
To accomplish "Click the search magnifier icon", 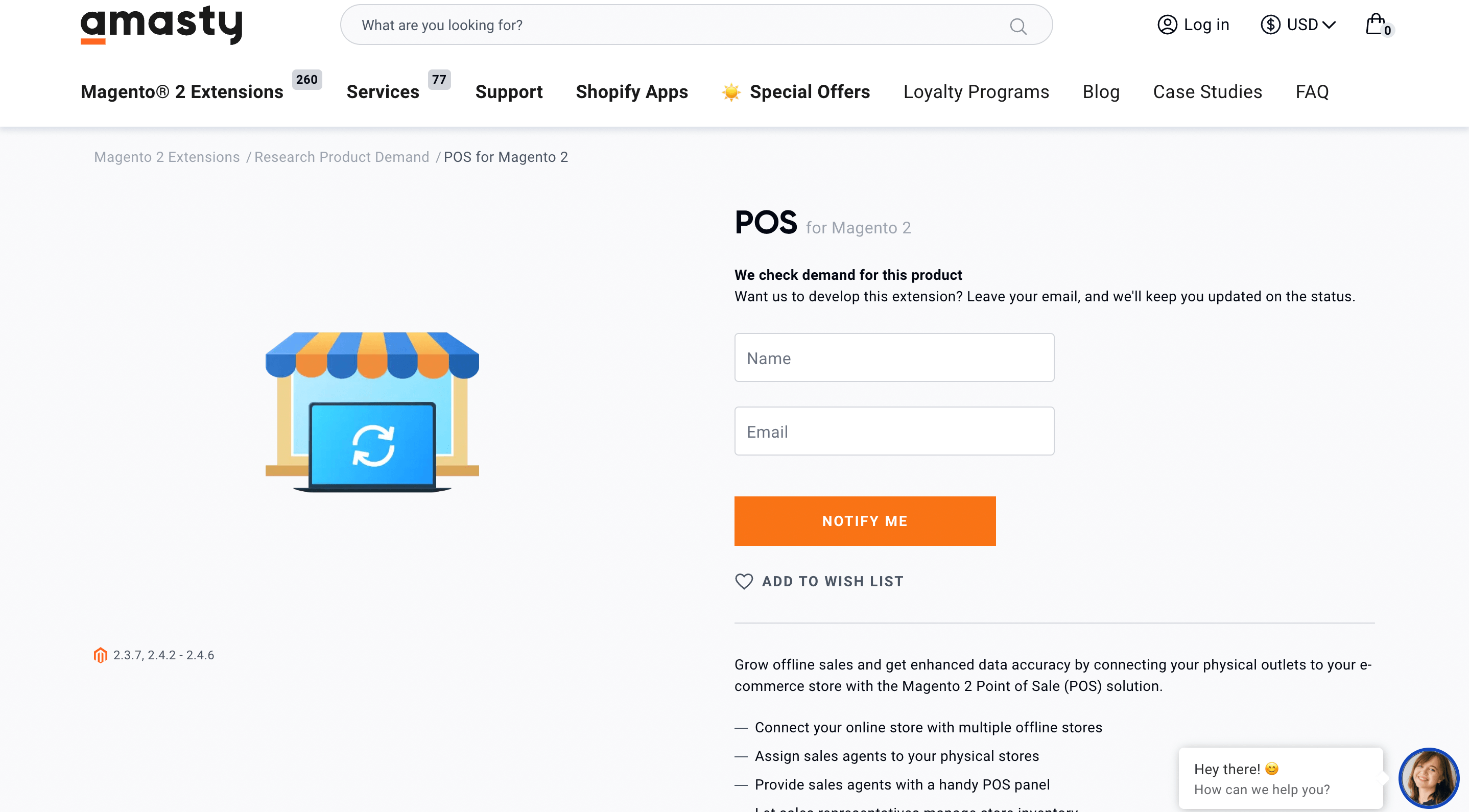I will 1018,26.
